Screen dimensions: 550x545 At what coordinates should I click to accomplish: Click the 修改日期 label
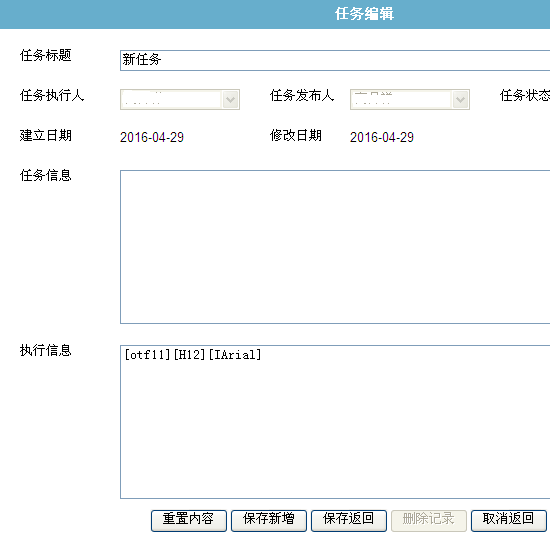coord(296,135)
